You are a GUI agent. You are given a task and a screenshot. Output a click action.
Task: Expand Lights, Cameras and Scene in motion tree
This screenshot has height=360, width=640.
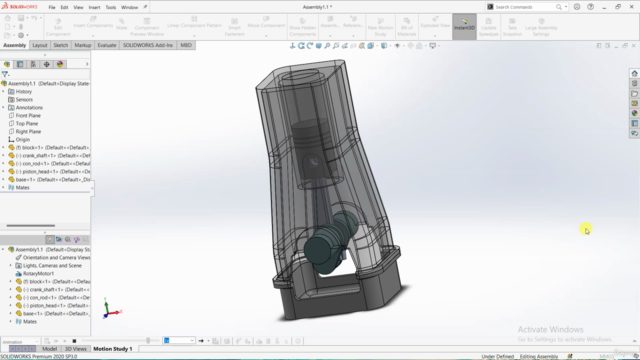coord(11,265)
